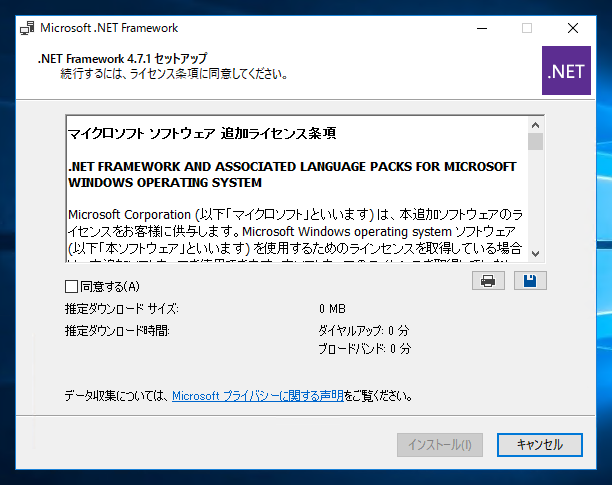
Task: Click the installer icon in title bar
Action: pyautogui.click(x=27, y=28)
